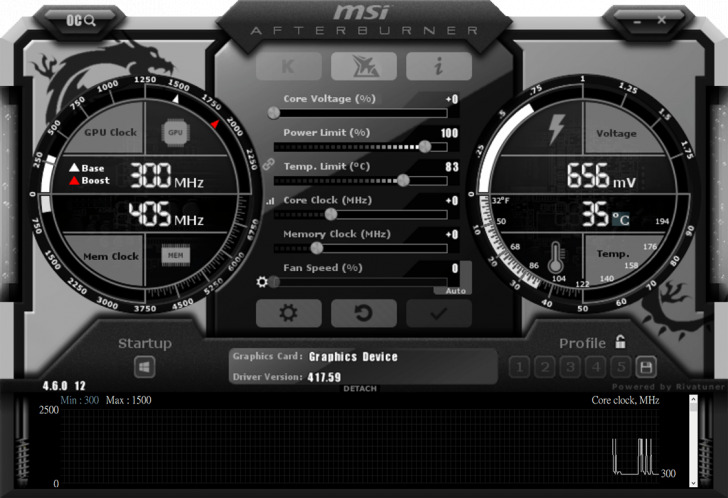Apply settings with the checkmark button

(439, 313)
